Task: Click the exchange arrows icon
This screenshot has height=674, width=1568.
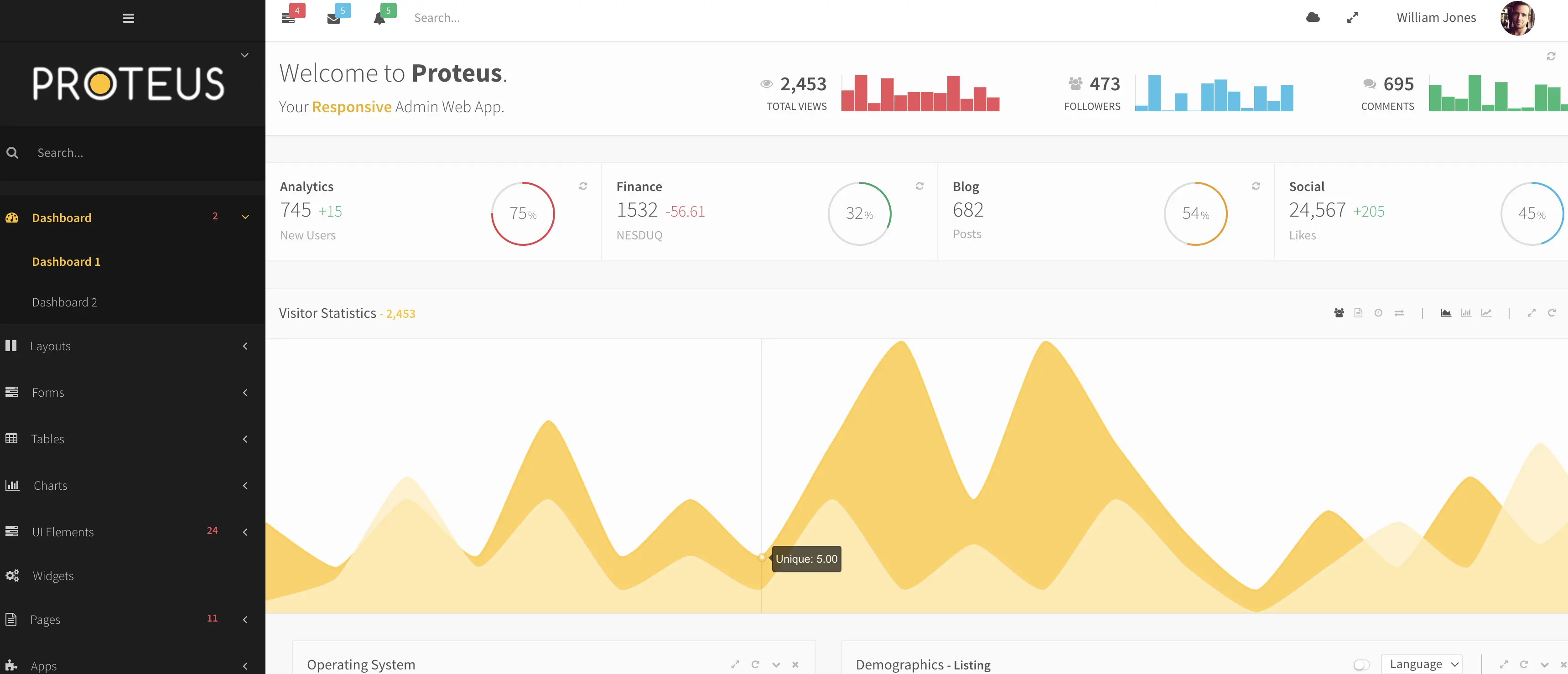Action: click(x=1399, y=313)
